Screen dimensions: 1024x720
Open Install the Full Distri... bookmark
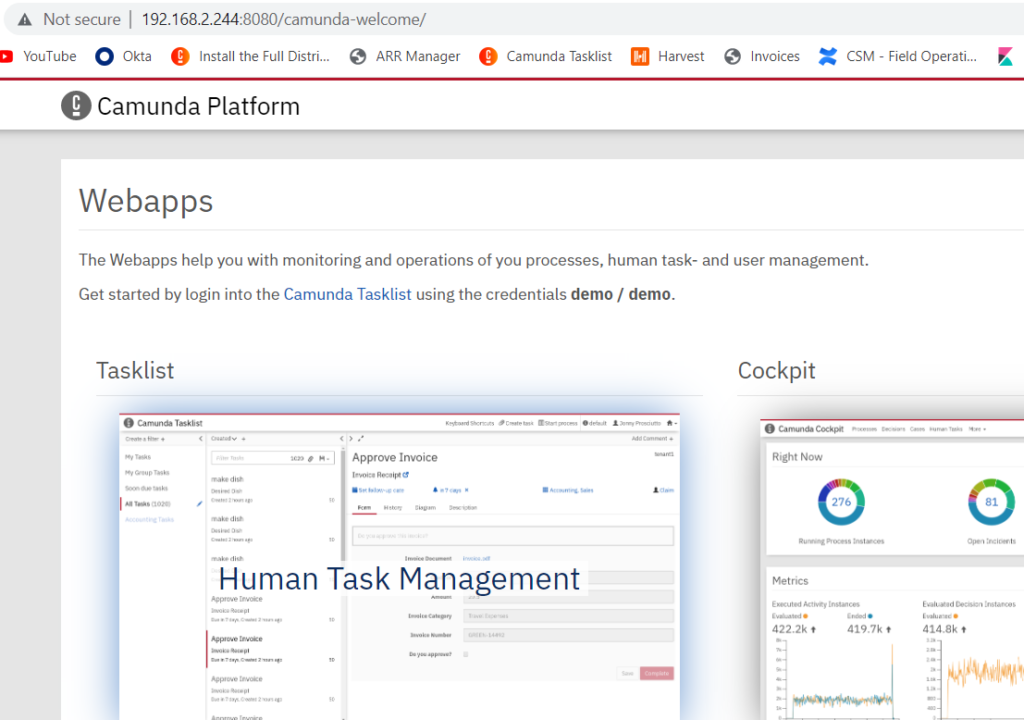251,57
